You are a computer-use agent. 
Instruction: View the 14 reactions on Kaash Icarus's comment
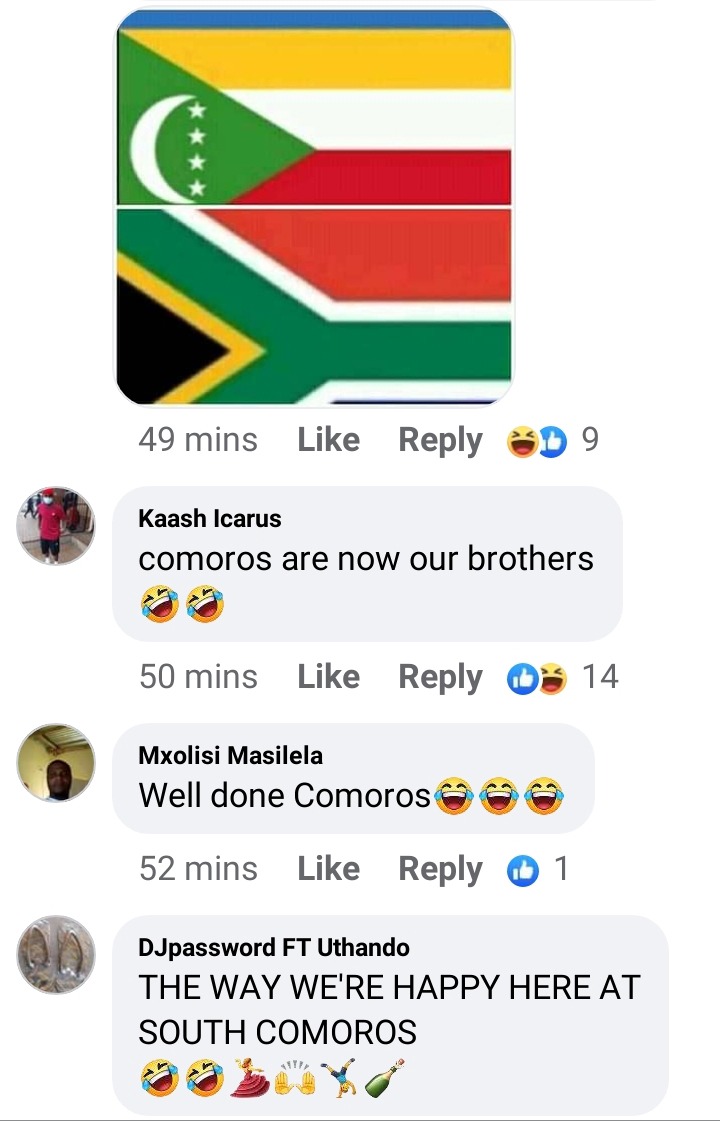point(562,677)
